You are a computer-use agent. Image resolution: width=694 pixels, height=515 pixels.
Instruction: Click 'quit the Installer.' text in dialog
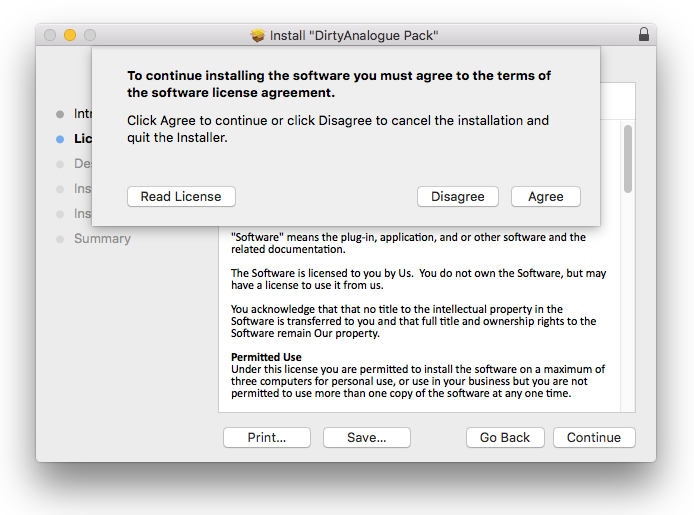click(x=177, y=138)
